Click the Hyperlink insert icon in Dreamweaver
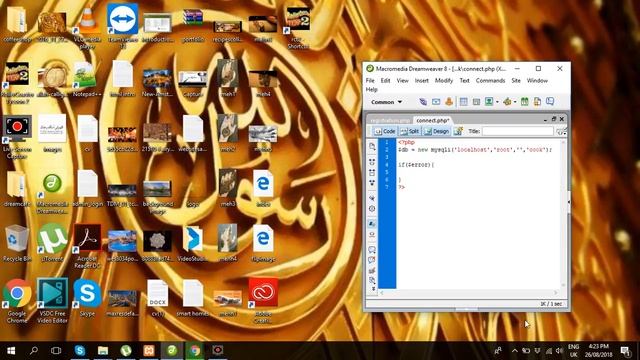The height and width of the screenshot is (360, 640). (423, 102)
